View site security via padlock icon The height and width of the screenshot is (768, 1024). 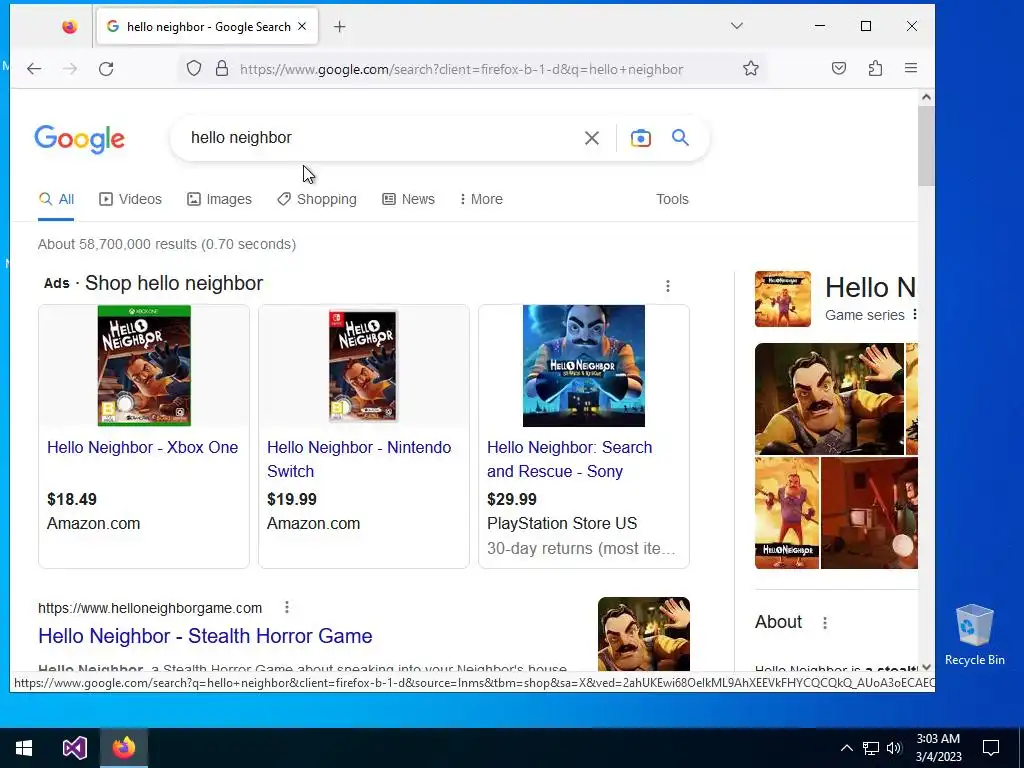tap(222, 69)
